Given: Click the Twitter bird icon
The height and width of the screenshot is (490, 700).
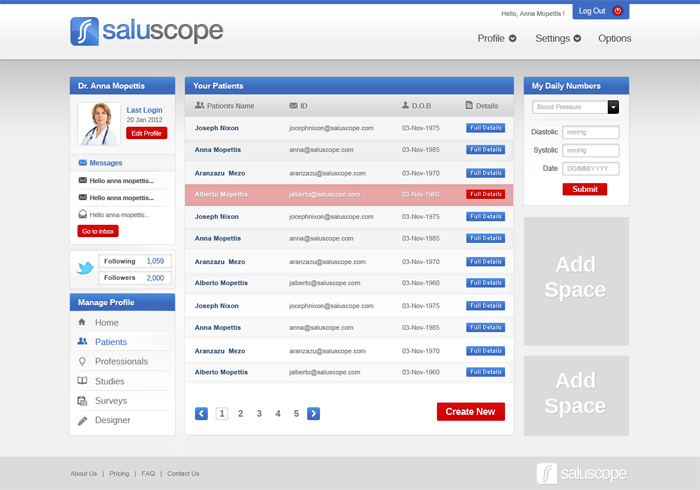Looking at the screenshot, I should (x=85, y=268).
